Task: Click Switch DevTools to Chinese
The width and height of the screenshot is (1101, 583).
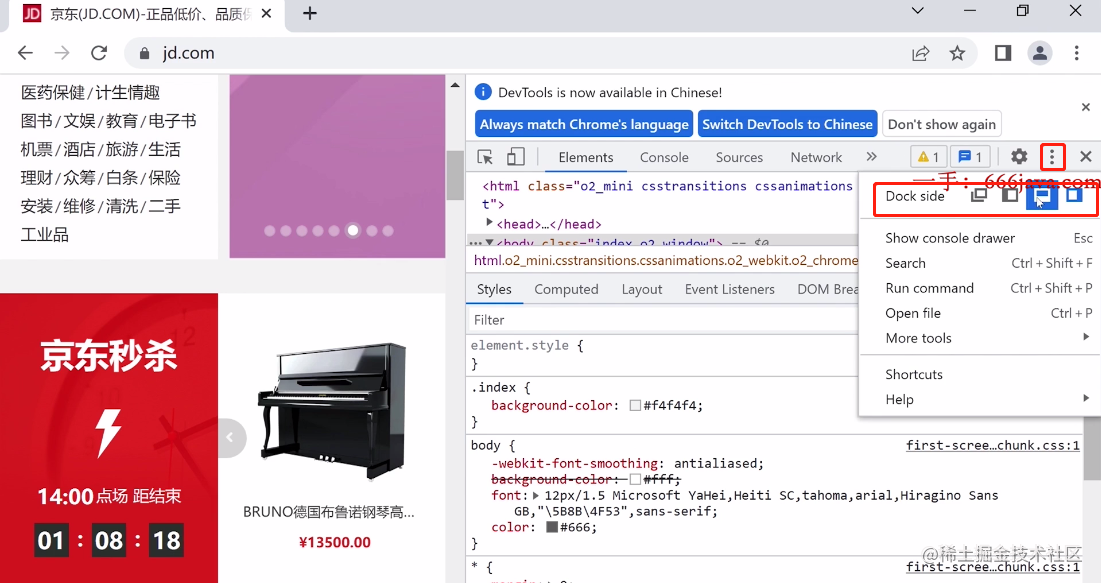Action: [787, 124]
